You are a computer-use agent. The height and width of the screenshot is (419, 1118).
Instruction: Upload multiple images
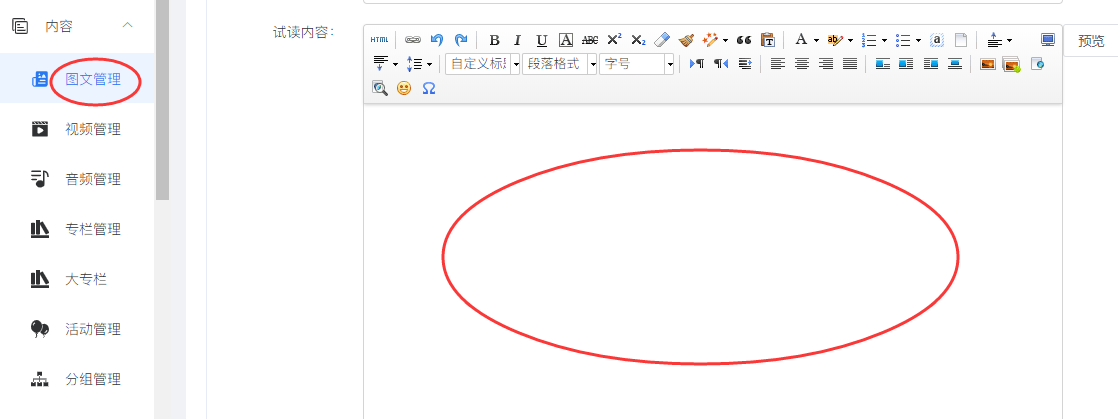(x=1012, y=64)
